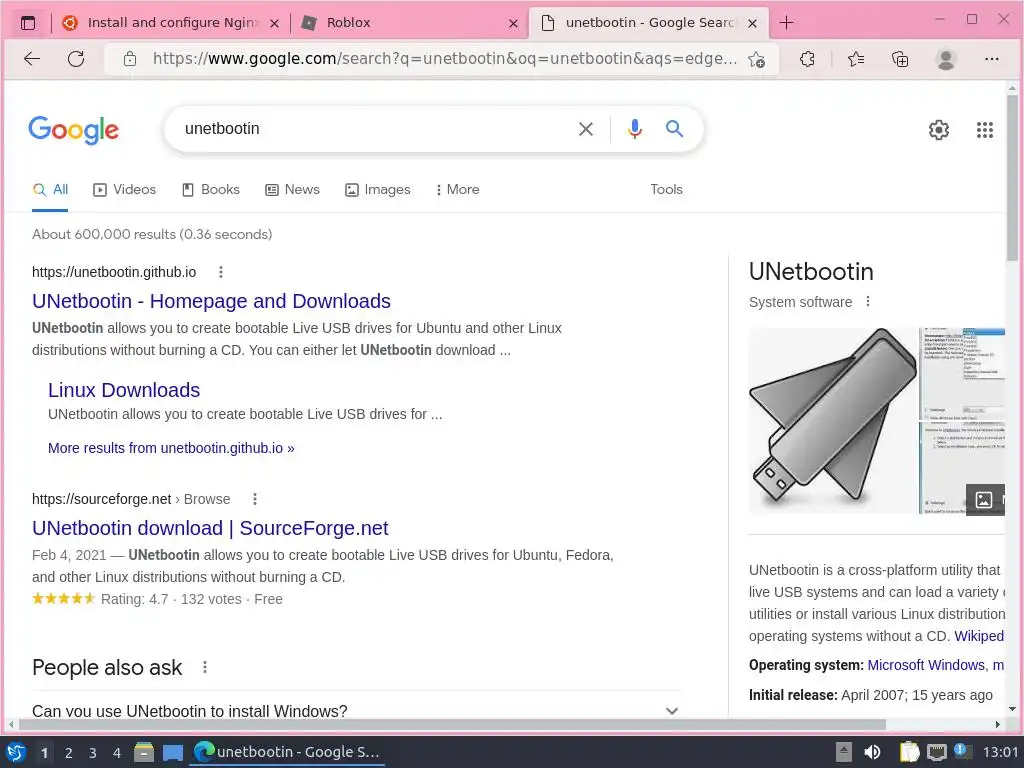Open the taskbar clock showing 13:01
Screen dimensions: 1024x768
coord(1000,752)
